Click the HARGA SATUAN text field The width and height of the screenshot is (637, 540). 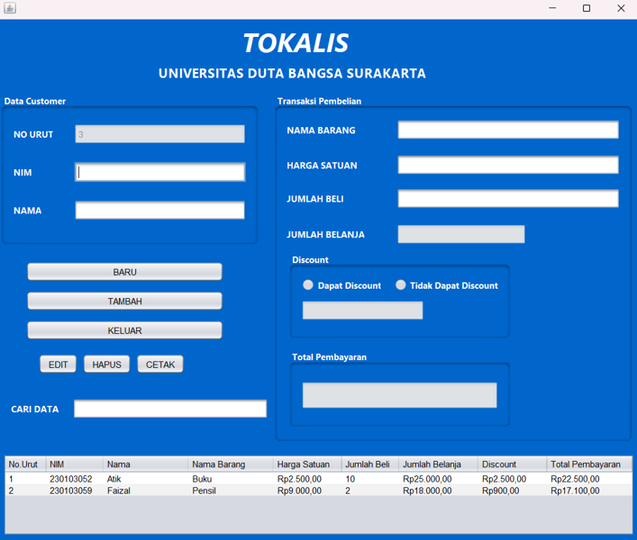(508, 165)
